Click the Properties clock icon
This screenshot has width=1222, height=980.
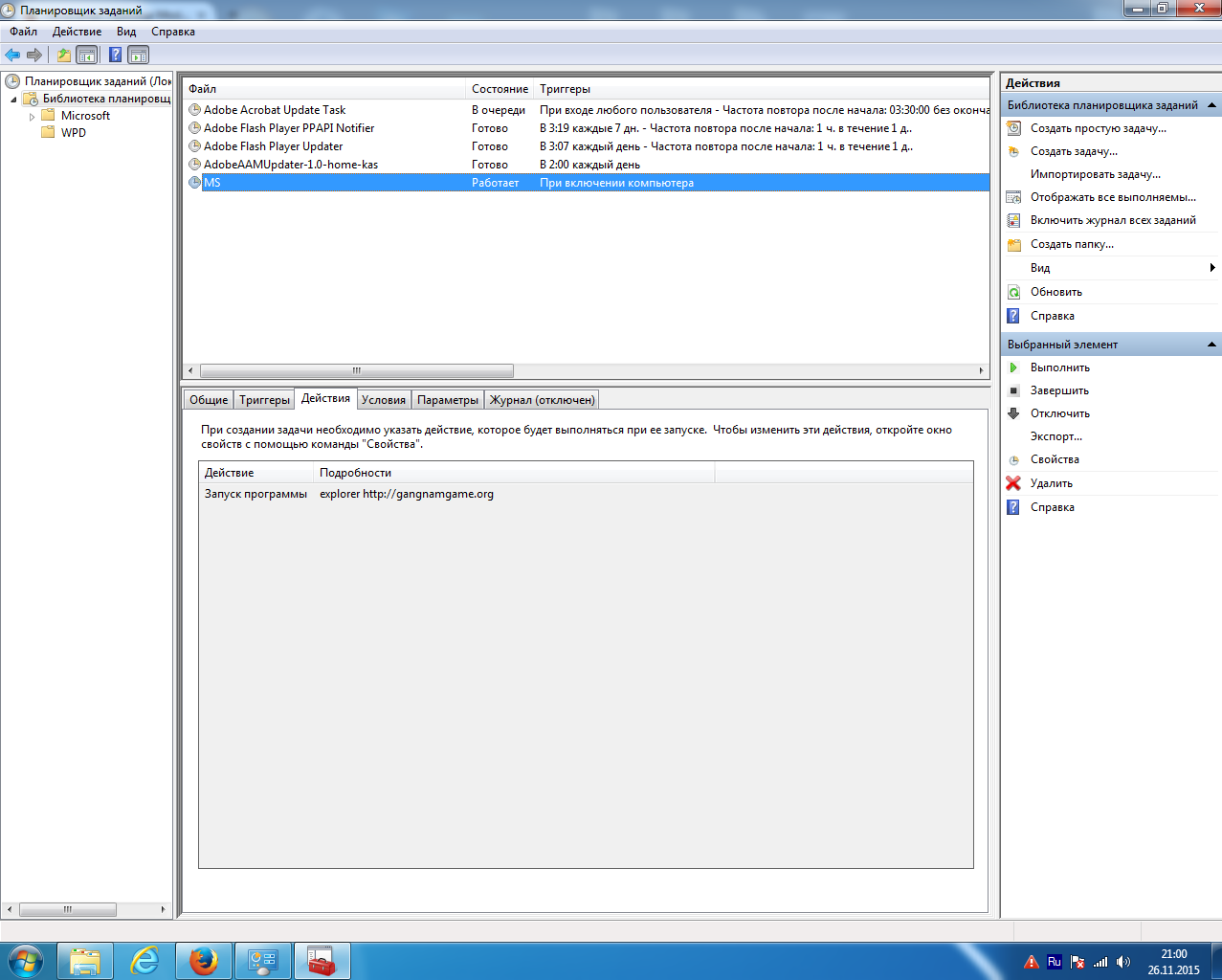[x=1014, y=460]
